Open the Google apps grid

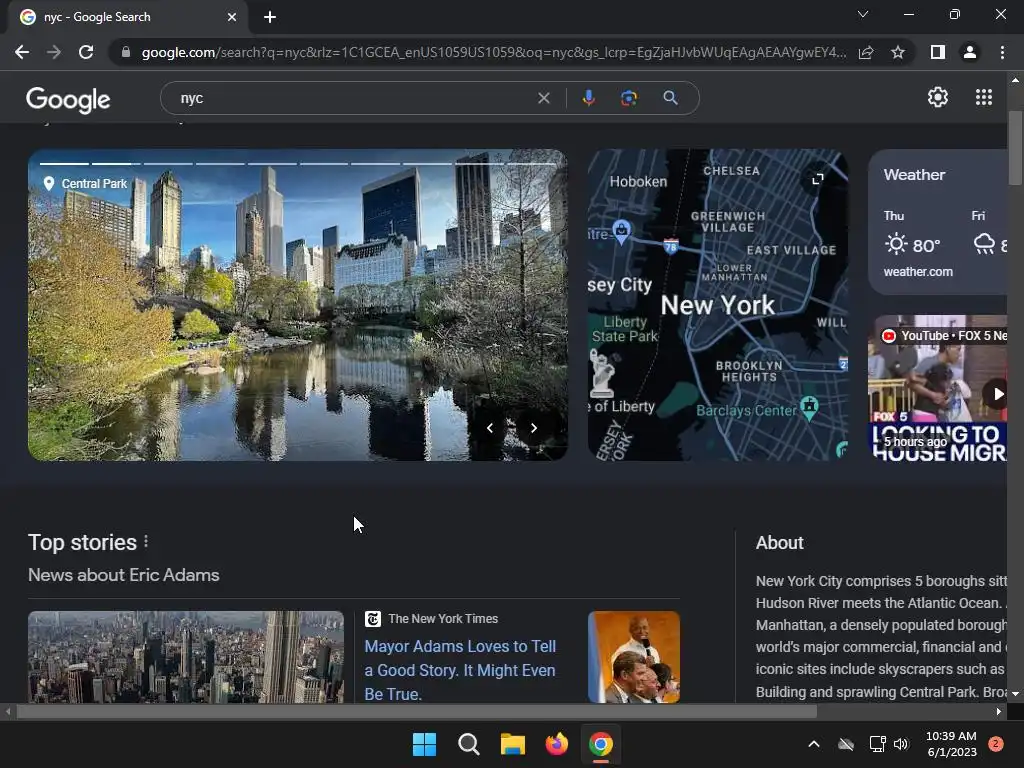(984, 97)
